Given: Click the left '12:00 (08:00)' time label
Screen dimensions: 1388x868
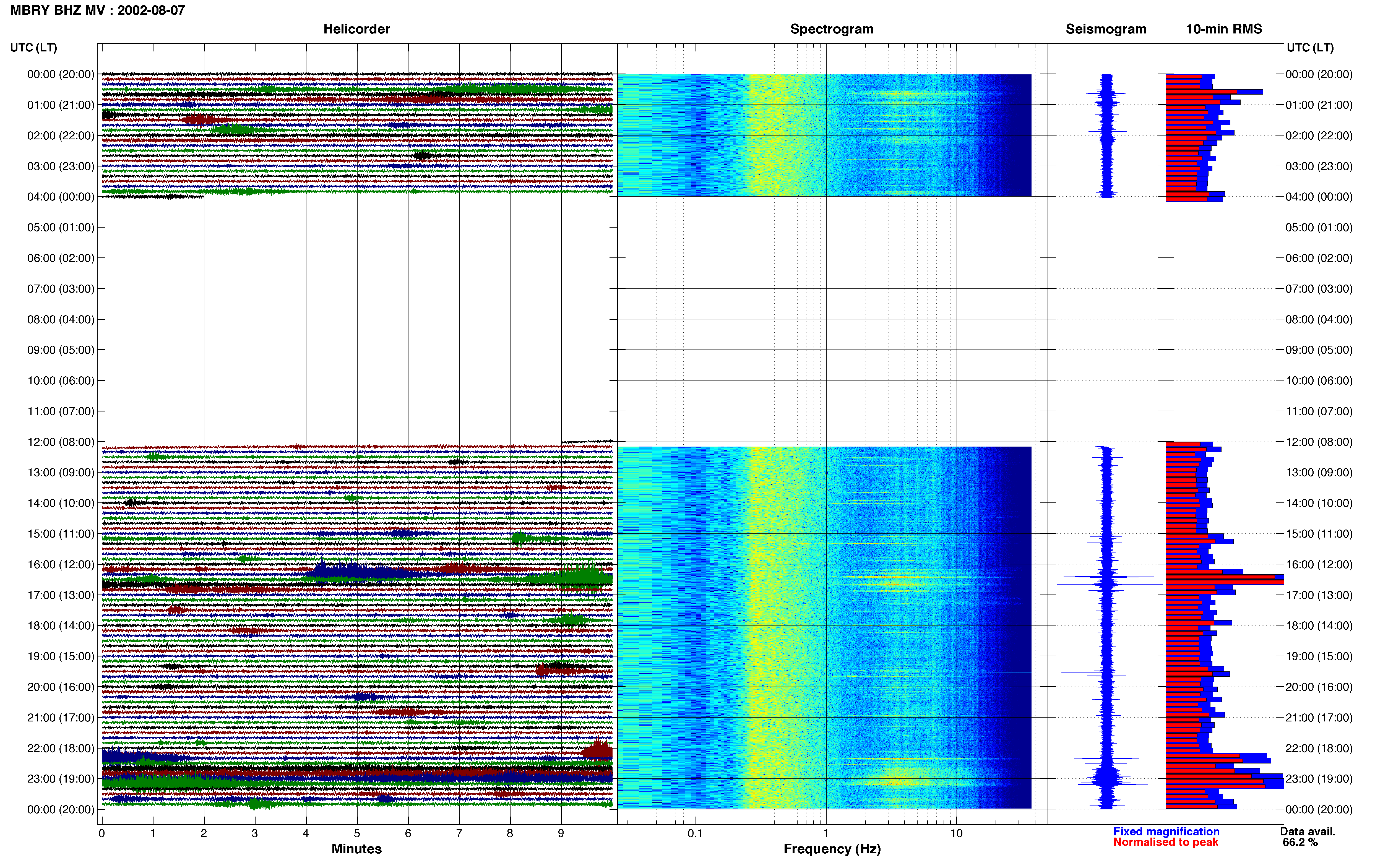Looking at the screenshot, I should 61,442.
